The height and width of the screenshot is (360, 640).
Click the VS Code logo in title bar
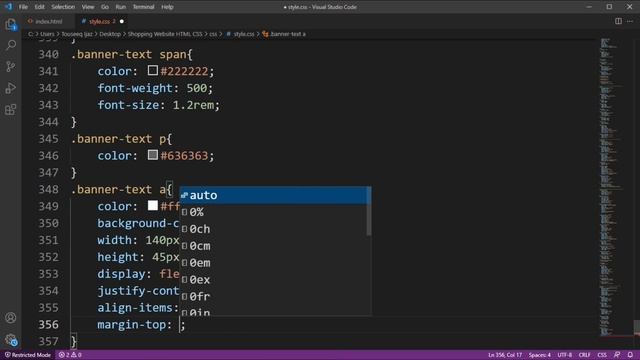tap(8, 7)
